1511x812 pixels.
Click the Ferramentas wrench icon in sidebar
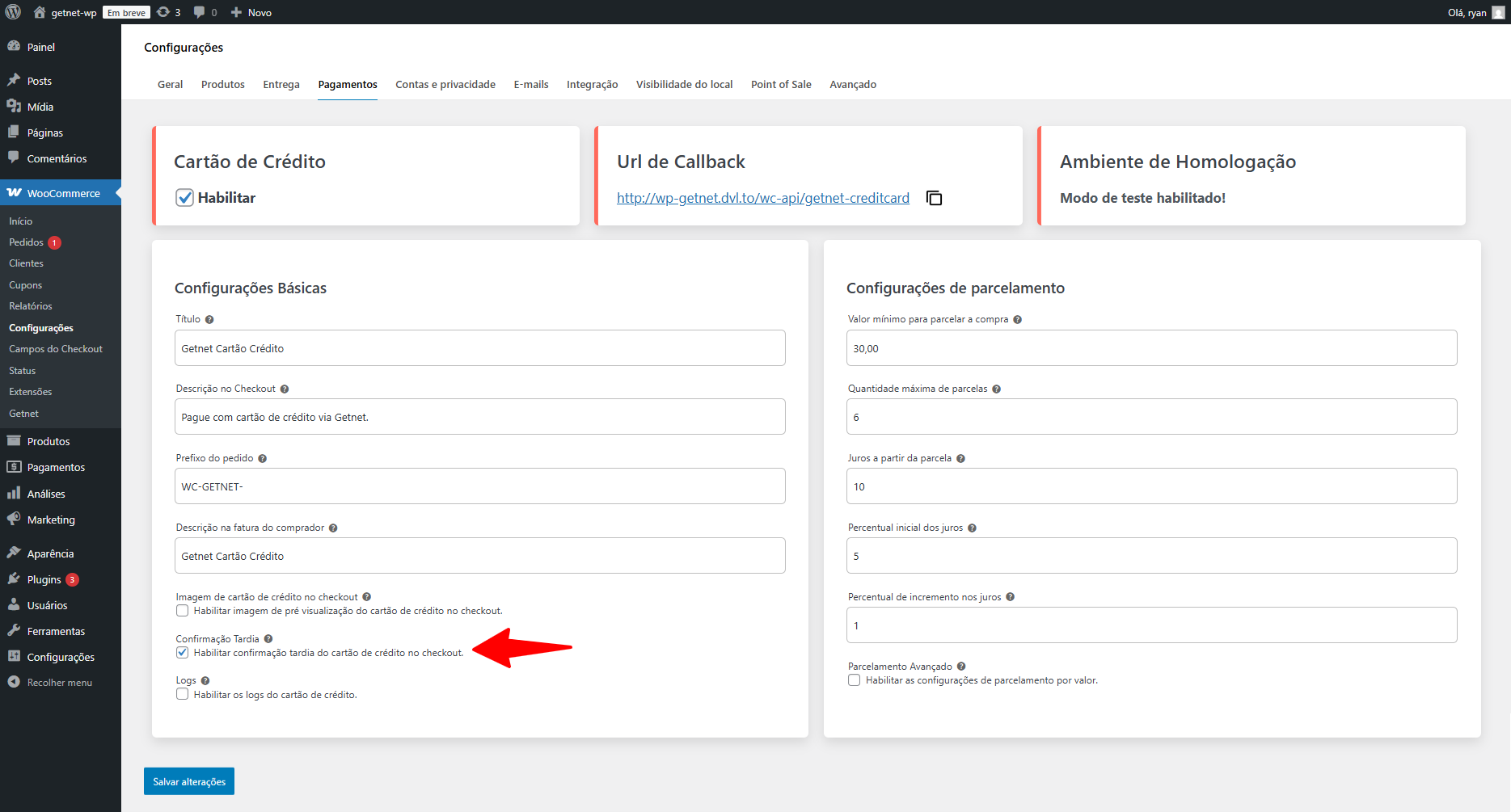tap(14, 630)
